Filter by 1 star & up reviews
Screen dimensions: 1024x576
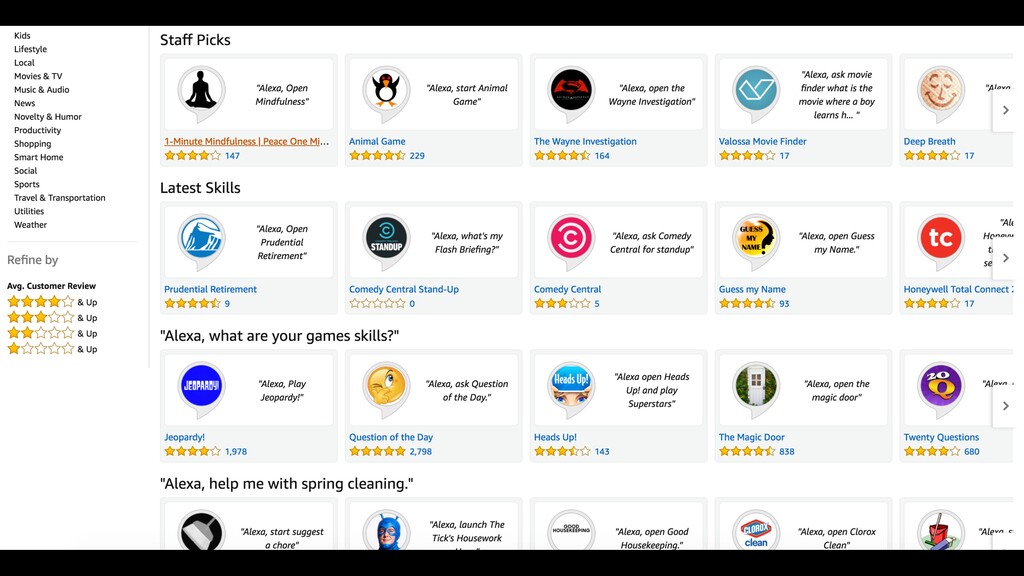(x=52, y=349)
